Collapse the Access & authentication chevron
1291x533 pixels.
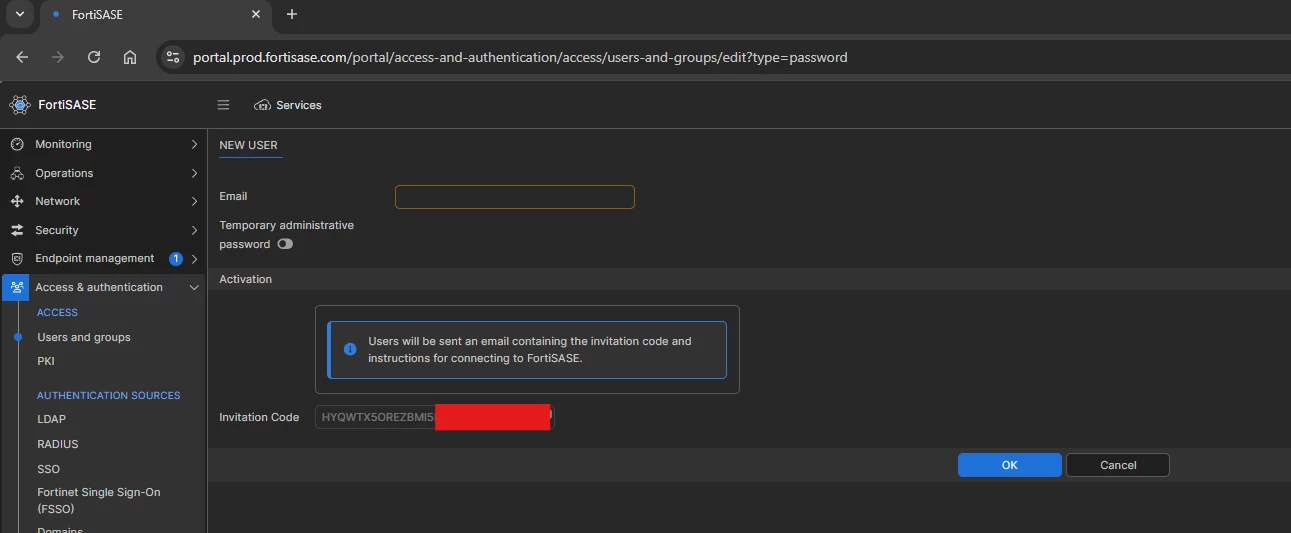point(194,287)
